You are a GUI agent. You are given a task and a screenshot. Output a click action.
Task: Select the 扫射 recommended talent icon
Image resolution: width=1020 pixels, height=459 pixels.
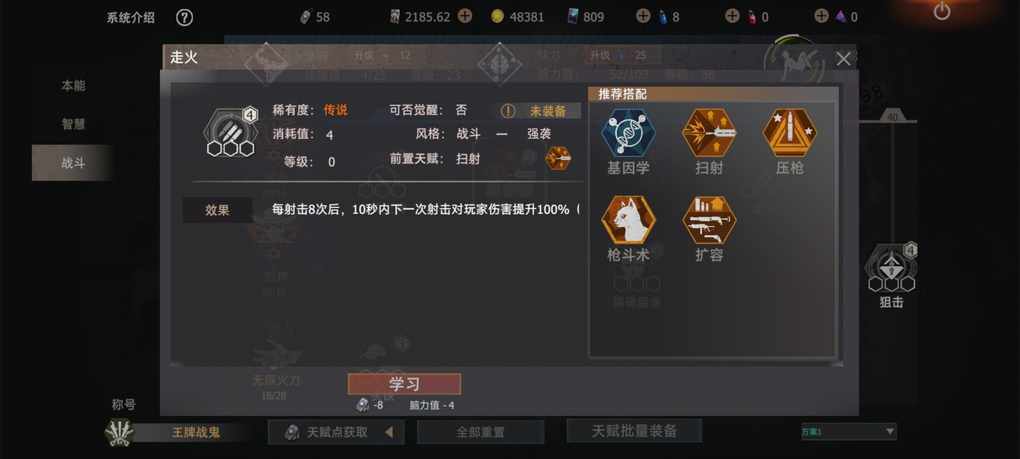click(709, 133)
